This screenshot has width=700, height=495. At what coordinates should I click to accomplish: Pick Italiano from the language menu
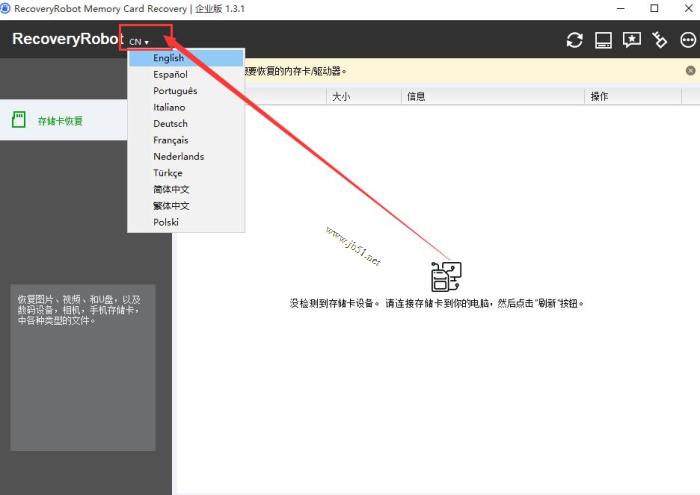click(x=186, y=108)
